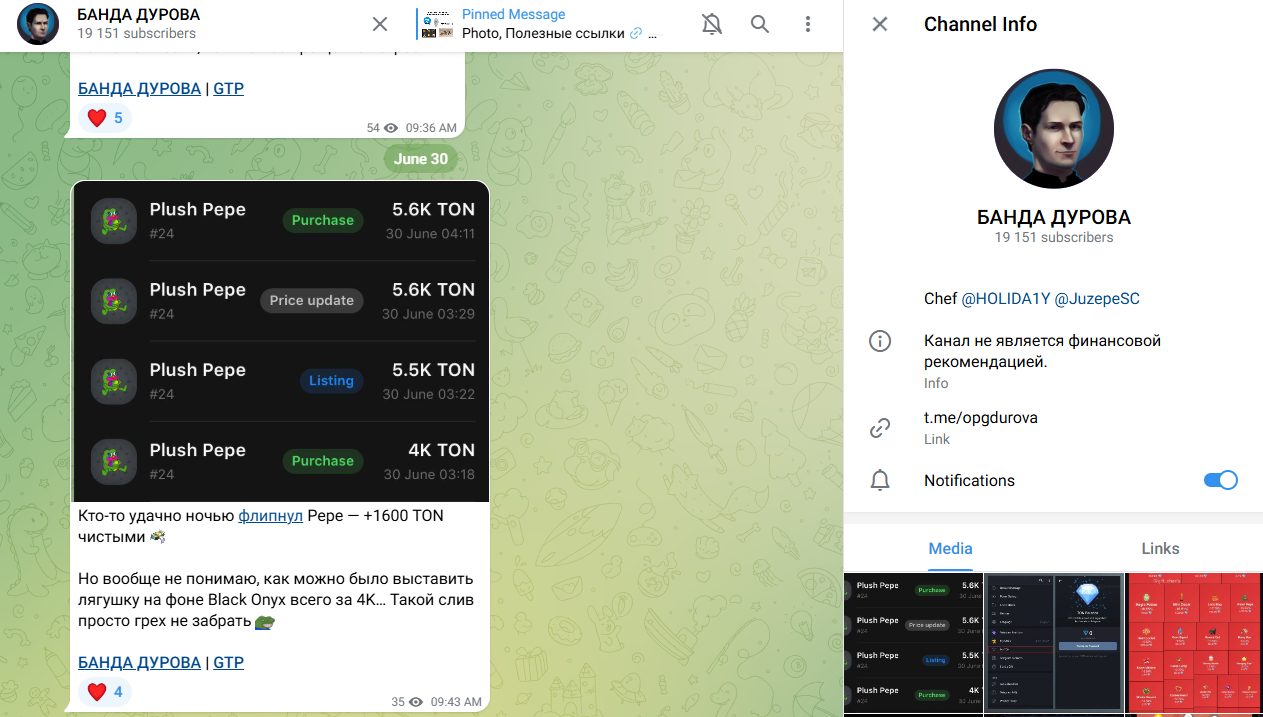Follow БАНДА ДУРОВА link in 09:36 AM message
This screenshot has width=1263, height=717.
click(139, 88)
